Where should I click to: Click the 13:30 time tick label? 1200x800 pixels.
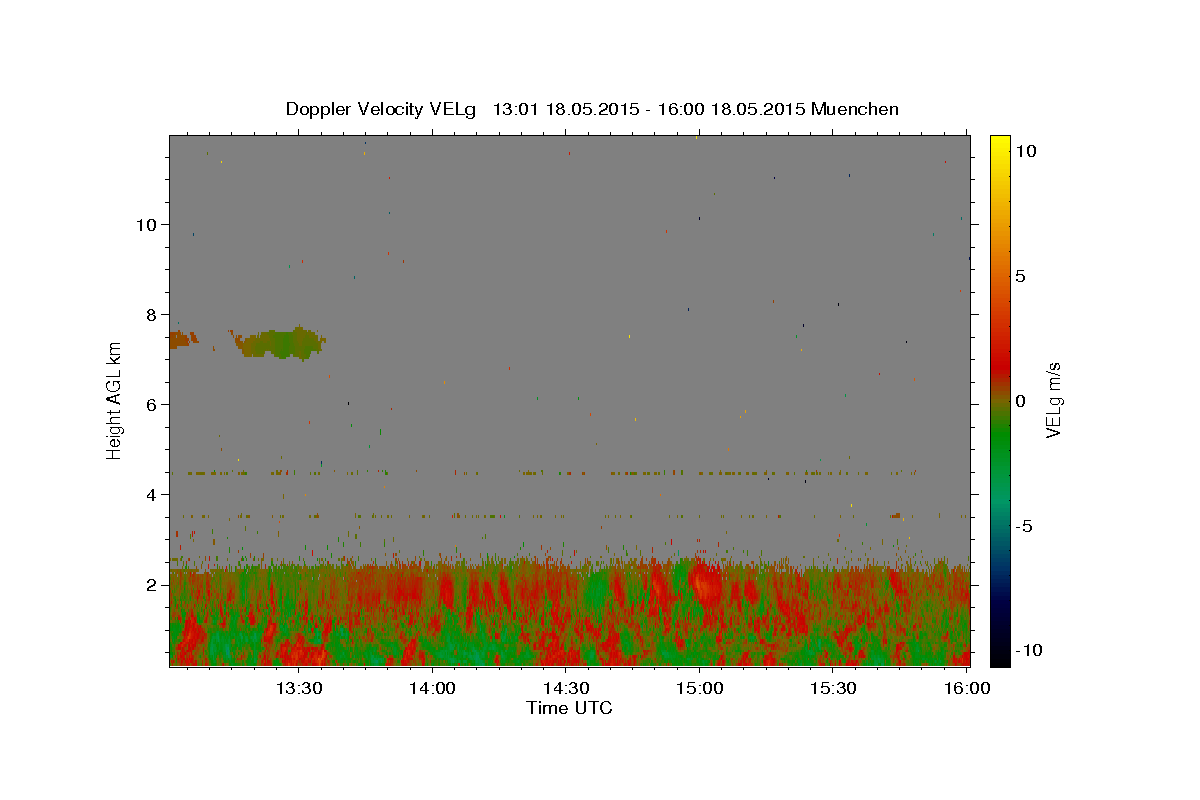click(299, 688)
